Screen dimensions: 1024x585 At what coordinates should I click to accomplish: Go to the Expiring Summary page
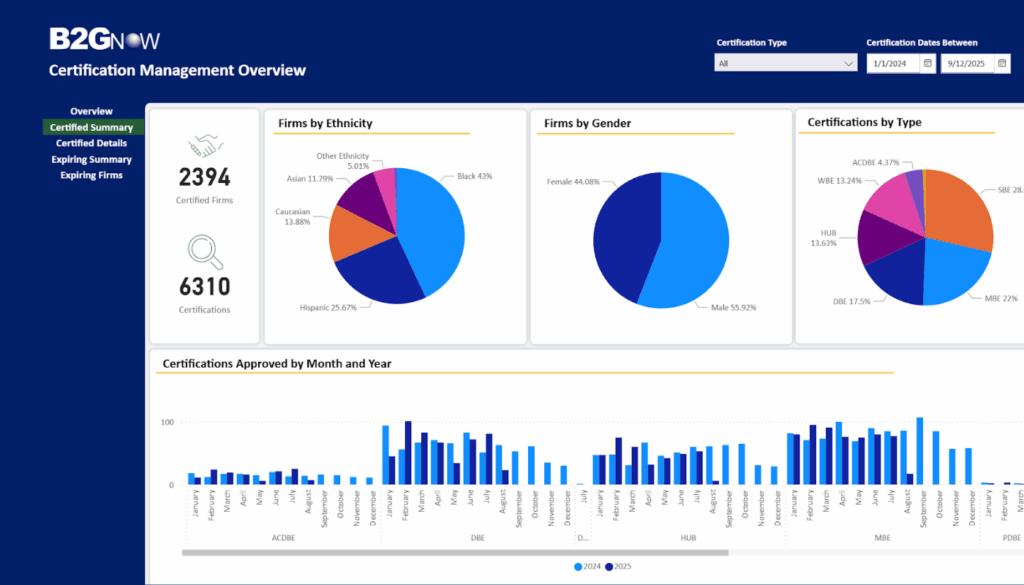point(91,159)
